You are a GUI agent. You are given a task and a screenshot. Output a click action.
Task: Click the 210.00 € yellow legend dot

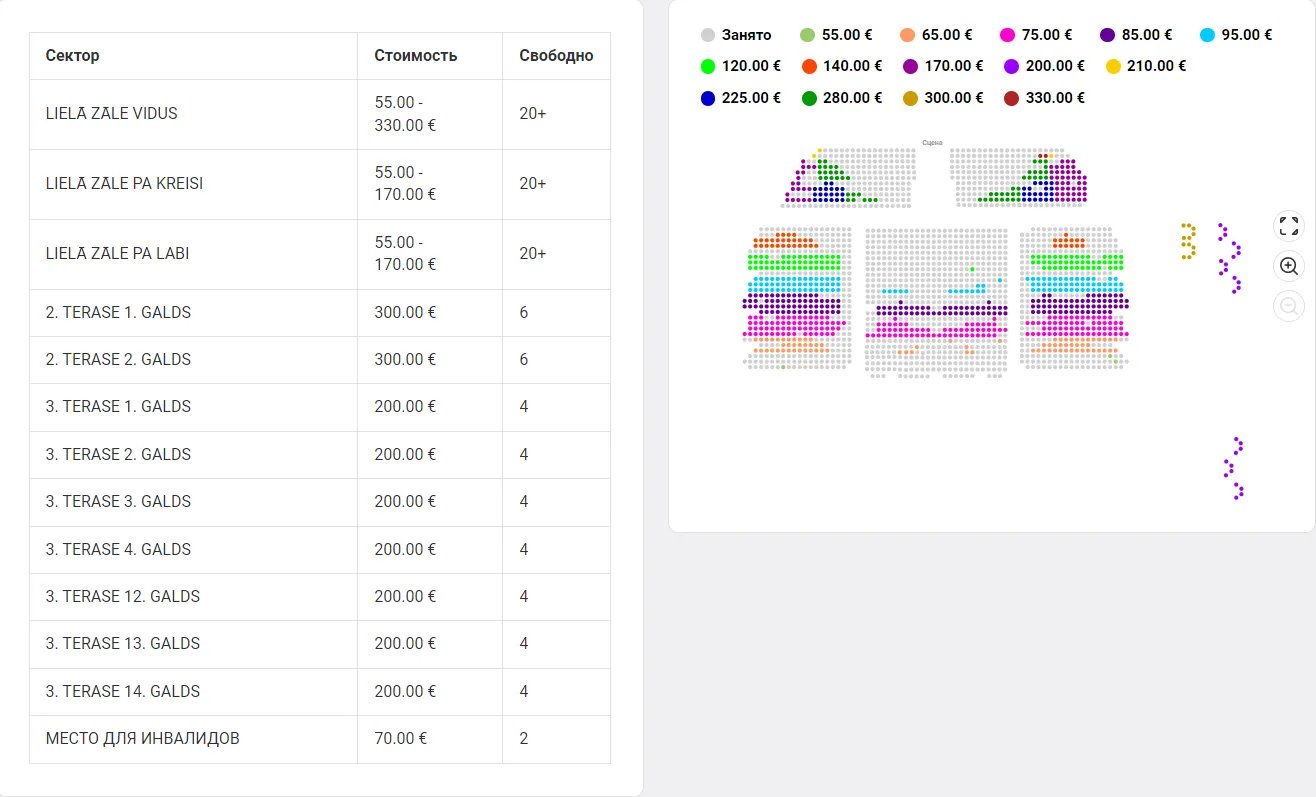1113,66
